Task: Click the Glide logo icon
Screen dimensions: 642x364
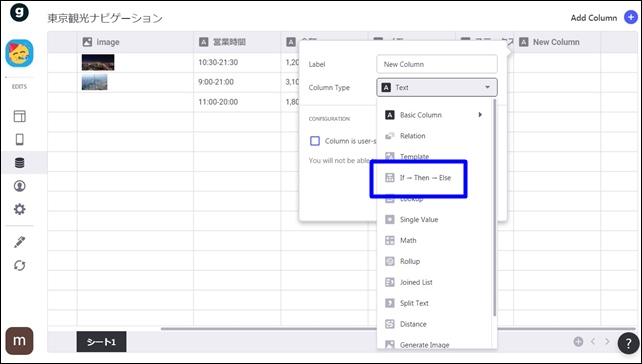Action: pos(19,13)
